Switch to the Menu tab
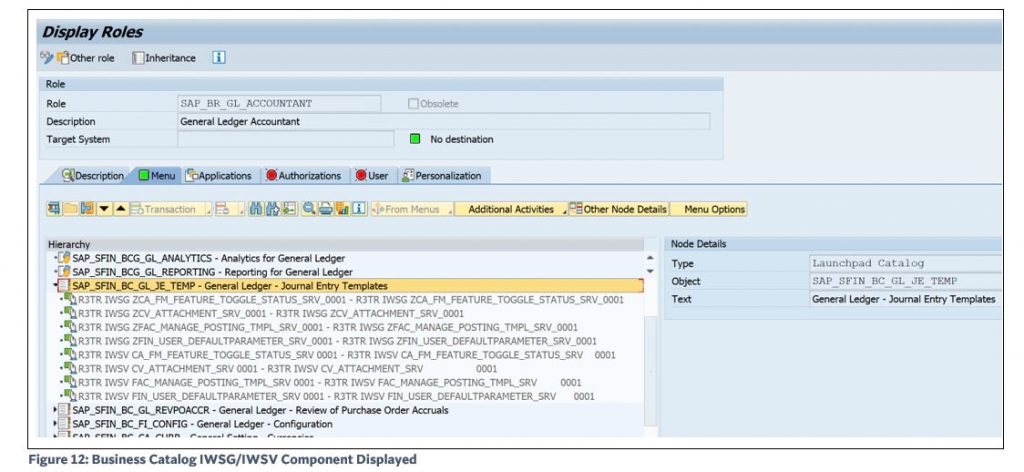The image size is (1024, 472). pos(157,176)
